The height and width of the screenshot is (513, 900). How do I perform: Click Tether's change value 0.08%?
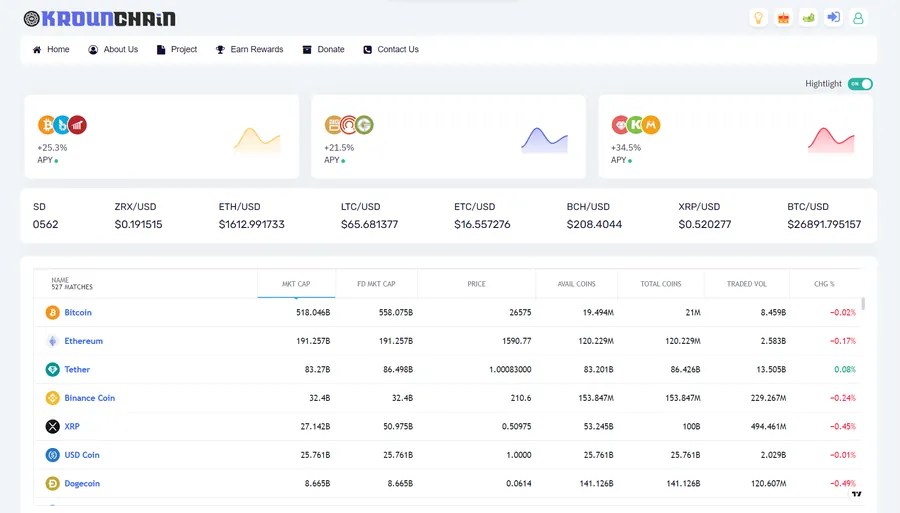pos(845,370)
